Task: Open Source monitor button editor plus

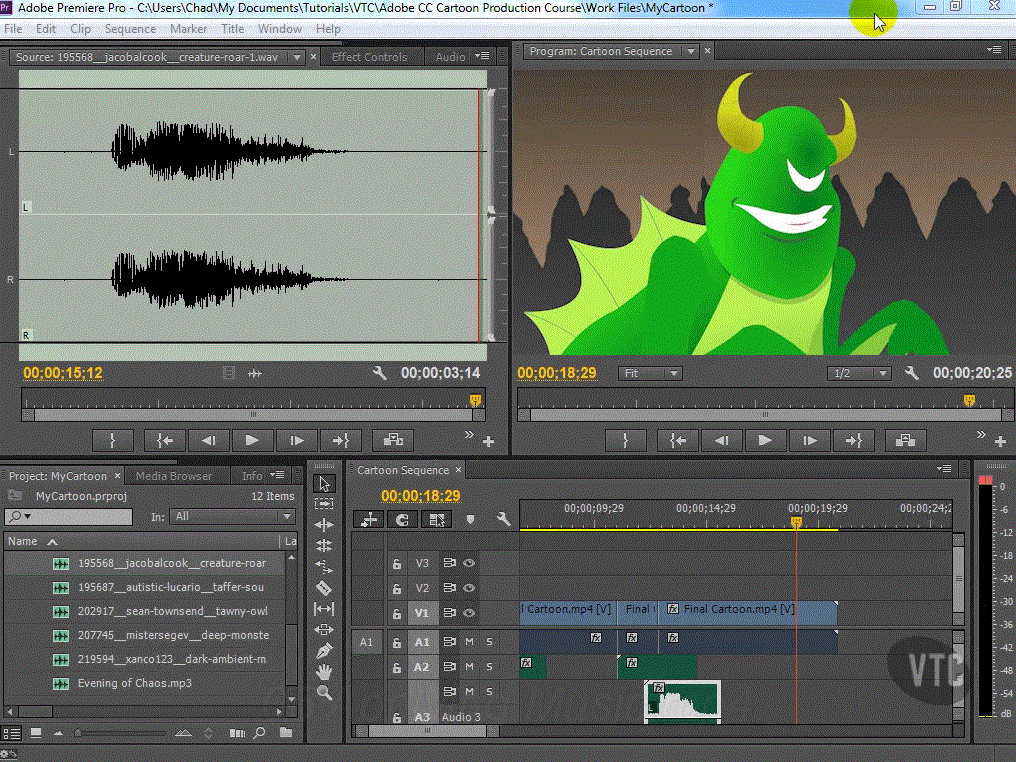Action: pos(489,442)
